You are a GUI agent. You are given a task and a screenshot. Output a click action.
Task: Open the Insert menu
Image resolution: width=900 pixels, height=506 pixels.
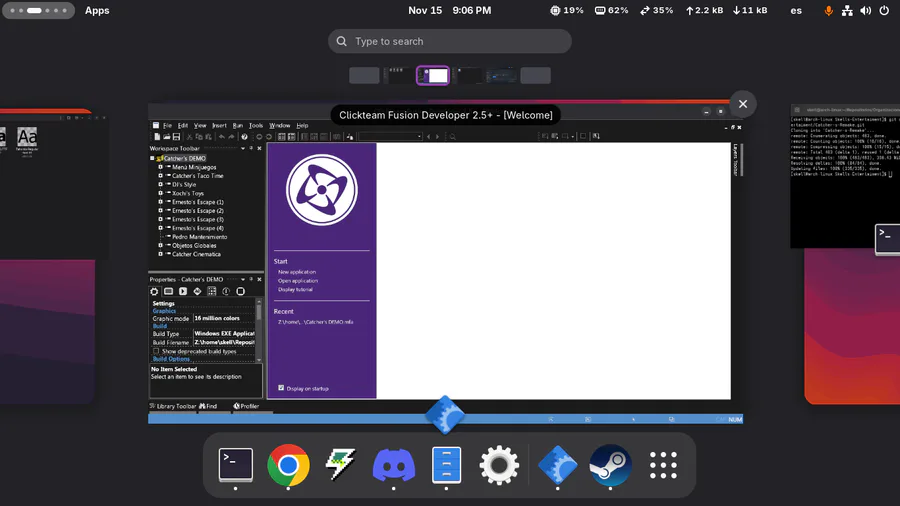click(x=219, y=126)
